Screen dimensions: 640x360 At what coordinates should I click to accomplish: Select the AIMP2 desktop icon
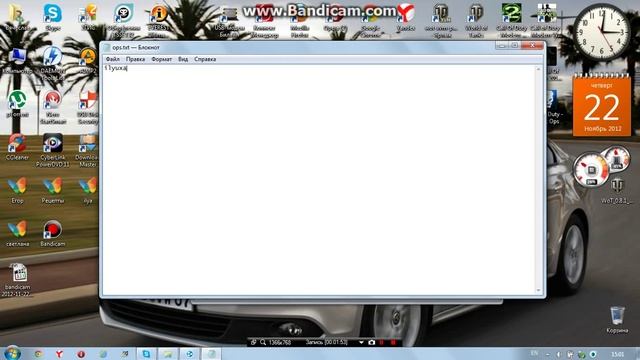pyautogui.click(x=88, y=61)
